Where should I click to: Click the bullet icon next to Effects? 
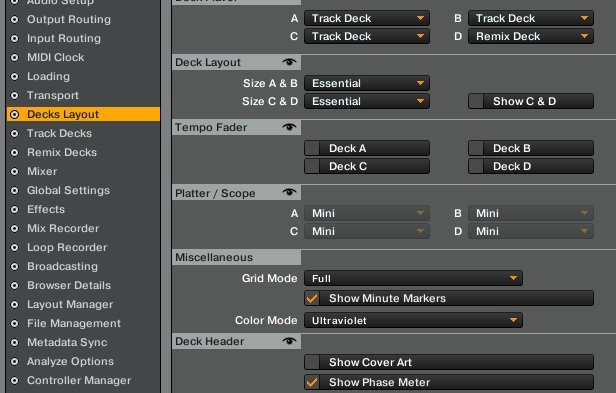[15, 209]
